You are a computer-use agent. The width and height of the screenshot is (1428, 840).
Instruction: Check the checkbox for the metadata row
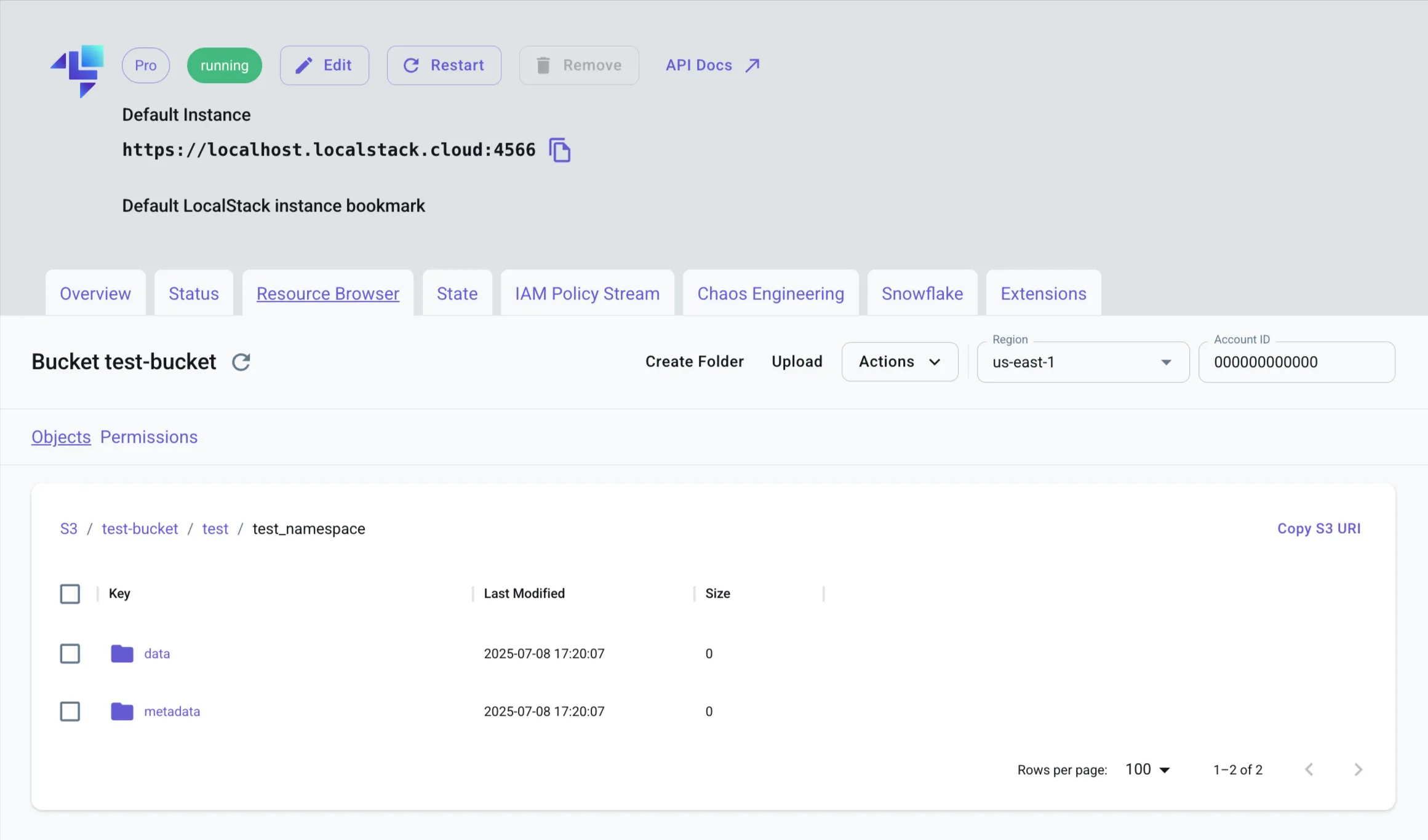click(x=70, y=711)
